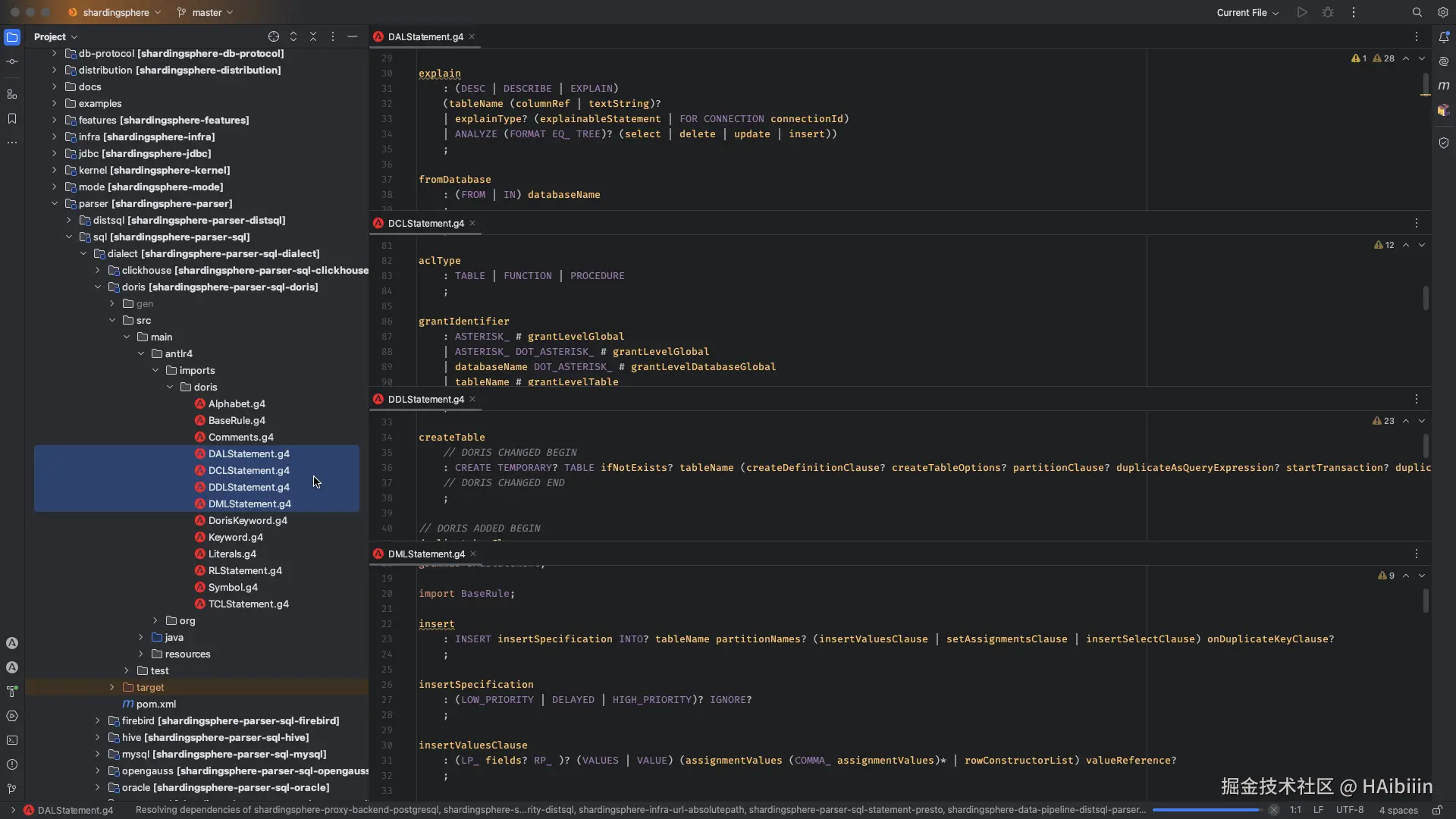Select DorisKeyword.g4 in project tree
Screen dimensions: 1456x819
pyautogui.click(x=247, y=520)
